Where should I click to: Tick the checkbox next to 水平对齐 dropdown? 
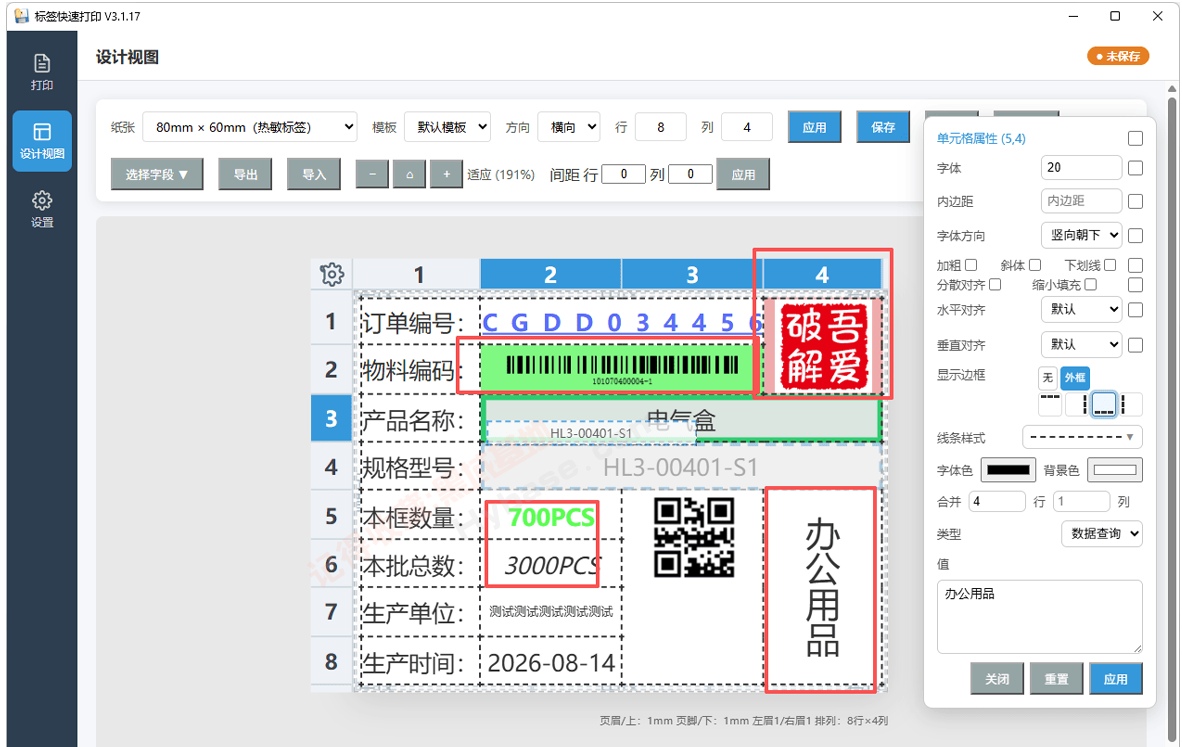(x=1135, y=310)
